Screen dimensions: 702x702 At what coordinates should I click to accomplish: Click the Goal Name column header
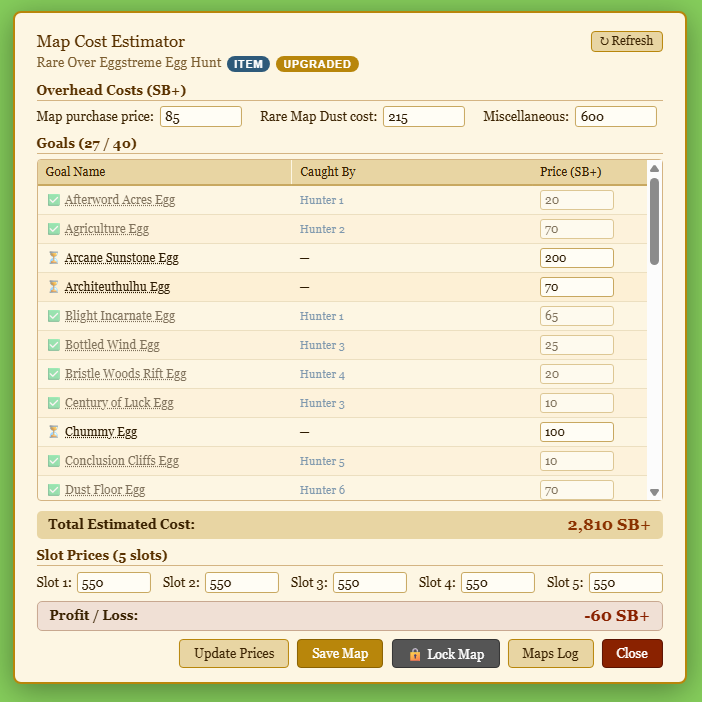click(x=164, y=172)
